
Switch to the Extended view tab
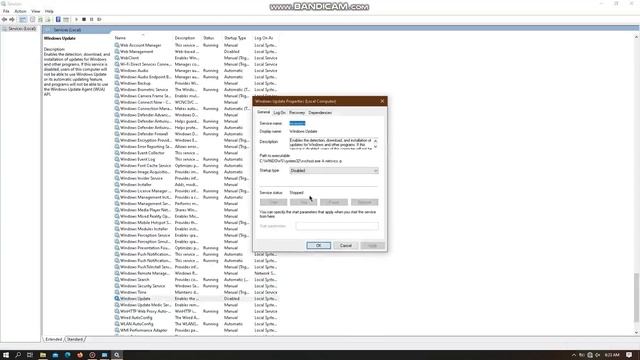[53, 339]
